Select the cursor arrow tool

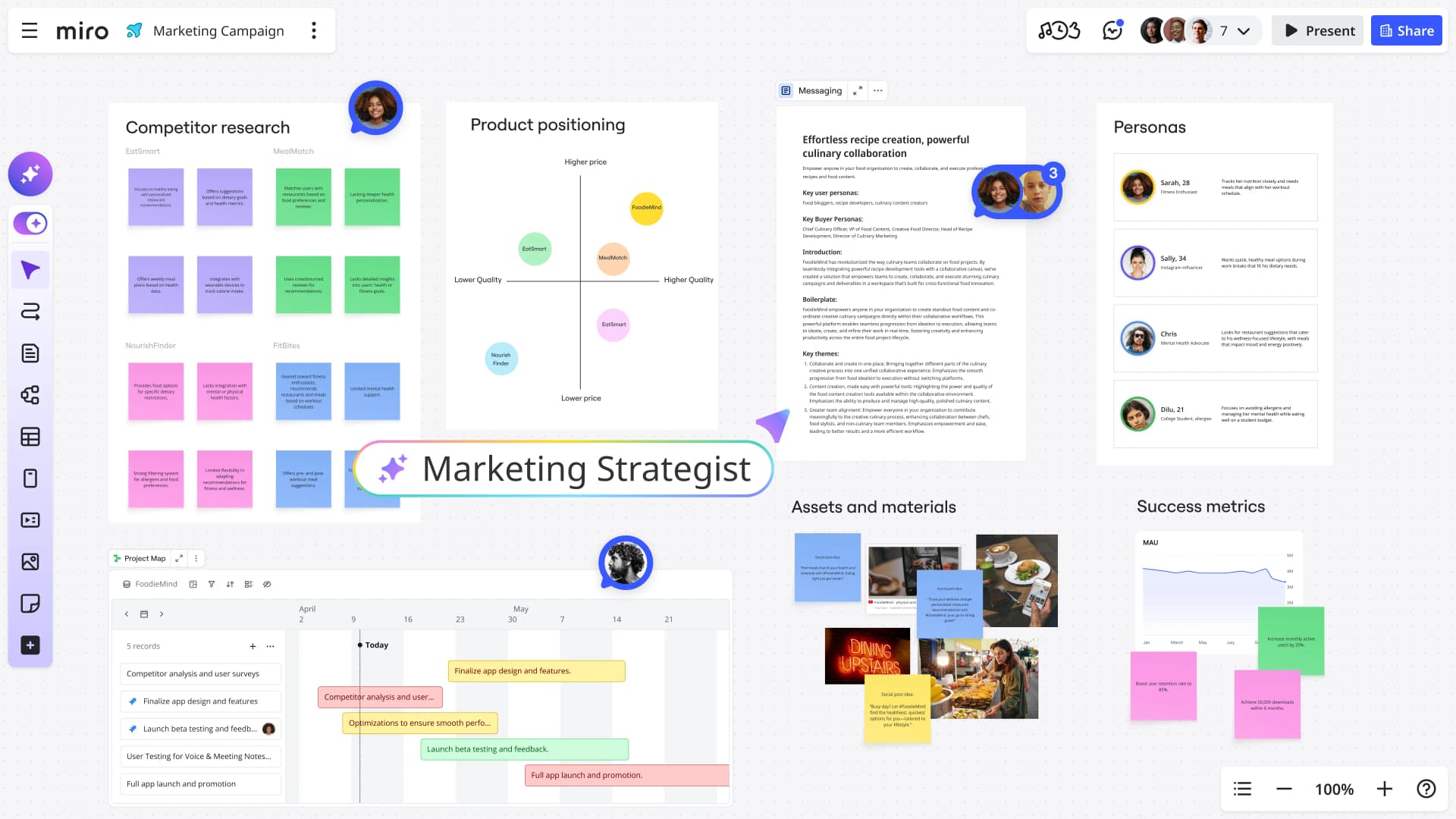point(30,270)
